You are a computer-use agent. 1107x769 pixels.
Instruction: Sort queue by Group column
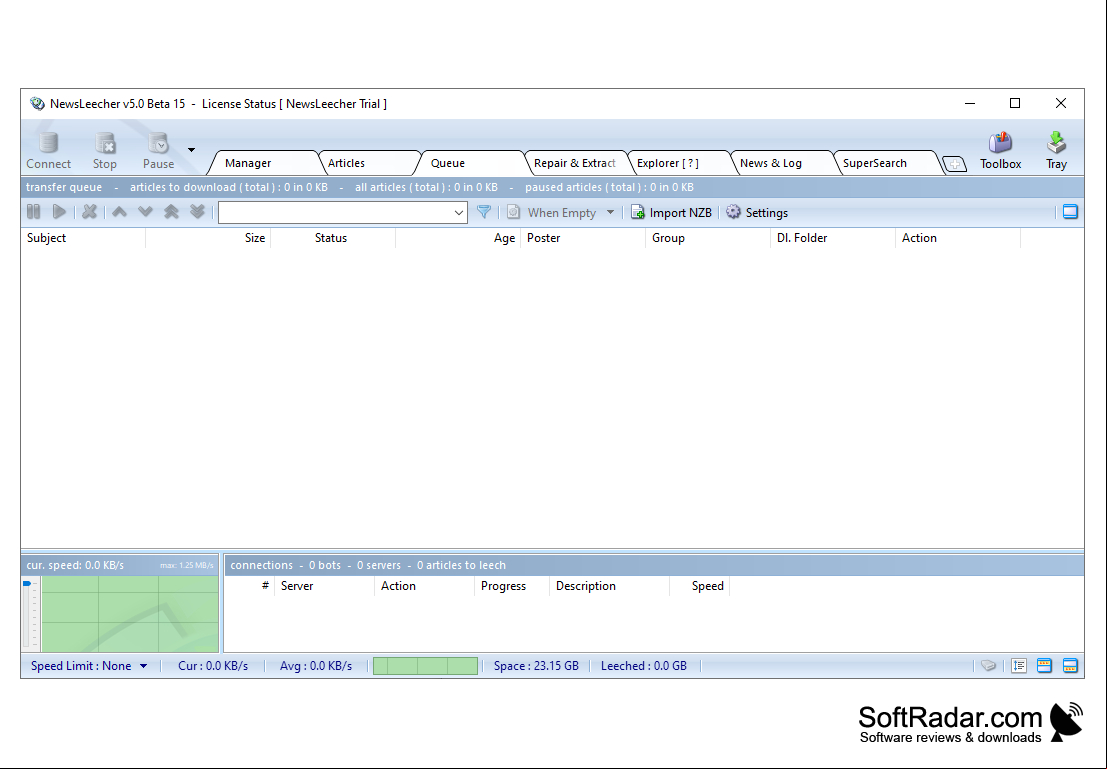click(708, 238)
